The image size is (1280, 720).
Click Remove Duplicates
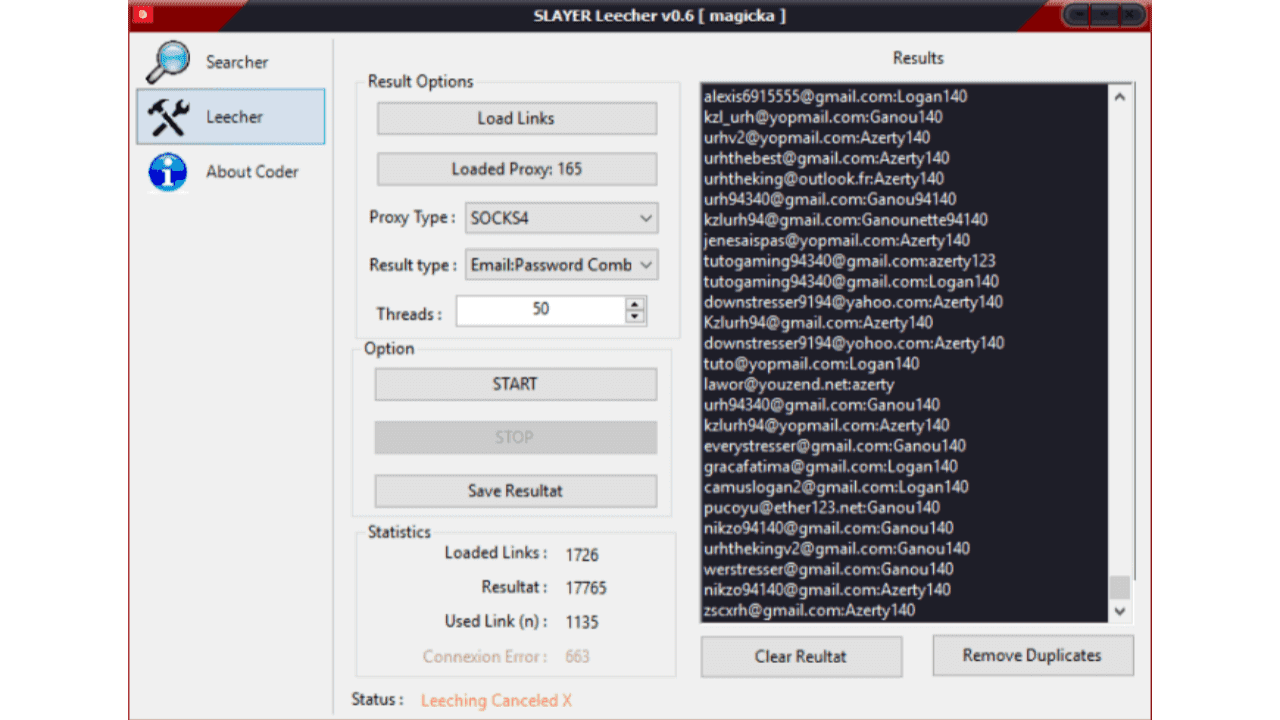(1032, 655)
